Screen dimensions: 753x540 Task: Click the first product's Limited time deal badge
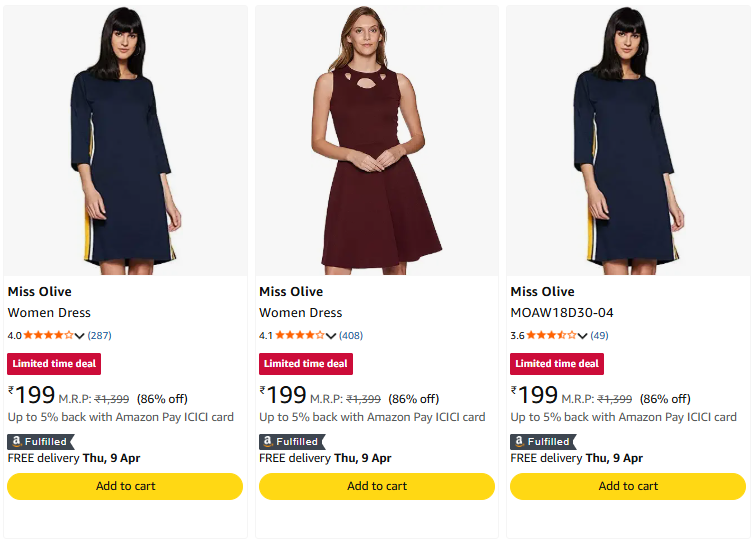coord(54,363)
